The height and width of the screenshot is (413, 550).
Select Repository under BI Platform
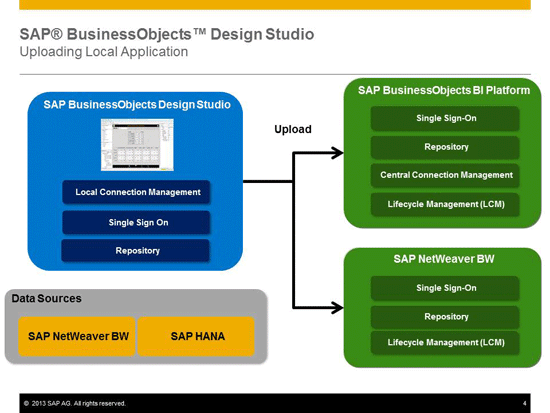click(445, 147)
